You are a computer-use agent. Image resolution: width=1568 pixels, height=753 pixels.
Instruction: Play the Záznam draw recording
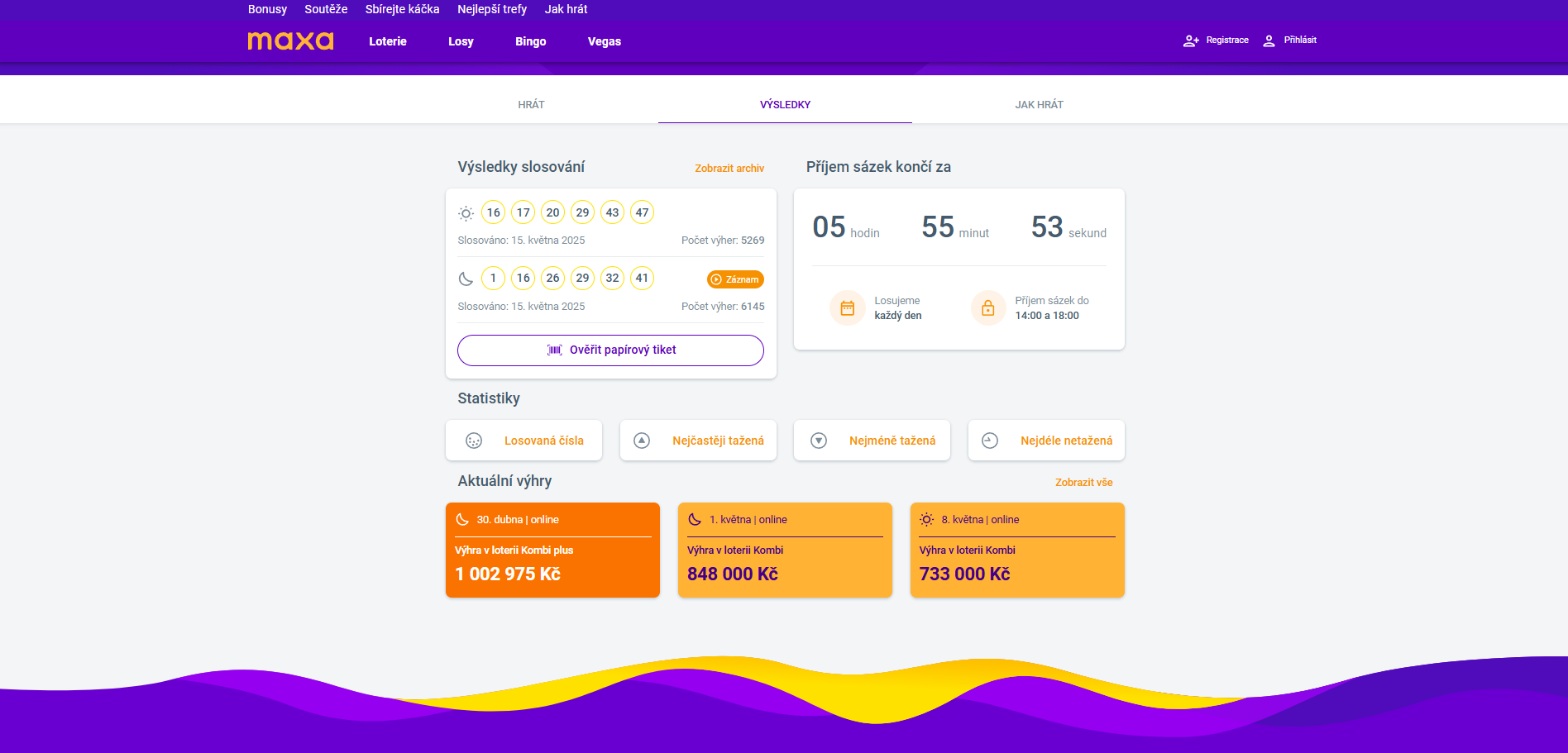[735, 279]
